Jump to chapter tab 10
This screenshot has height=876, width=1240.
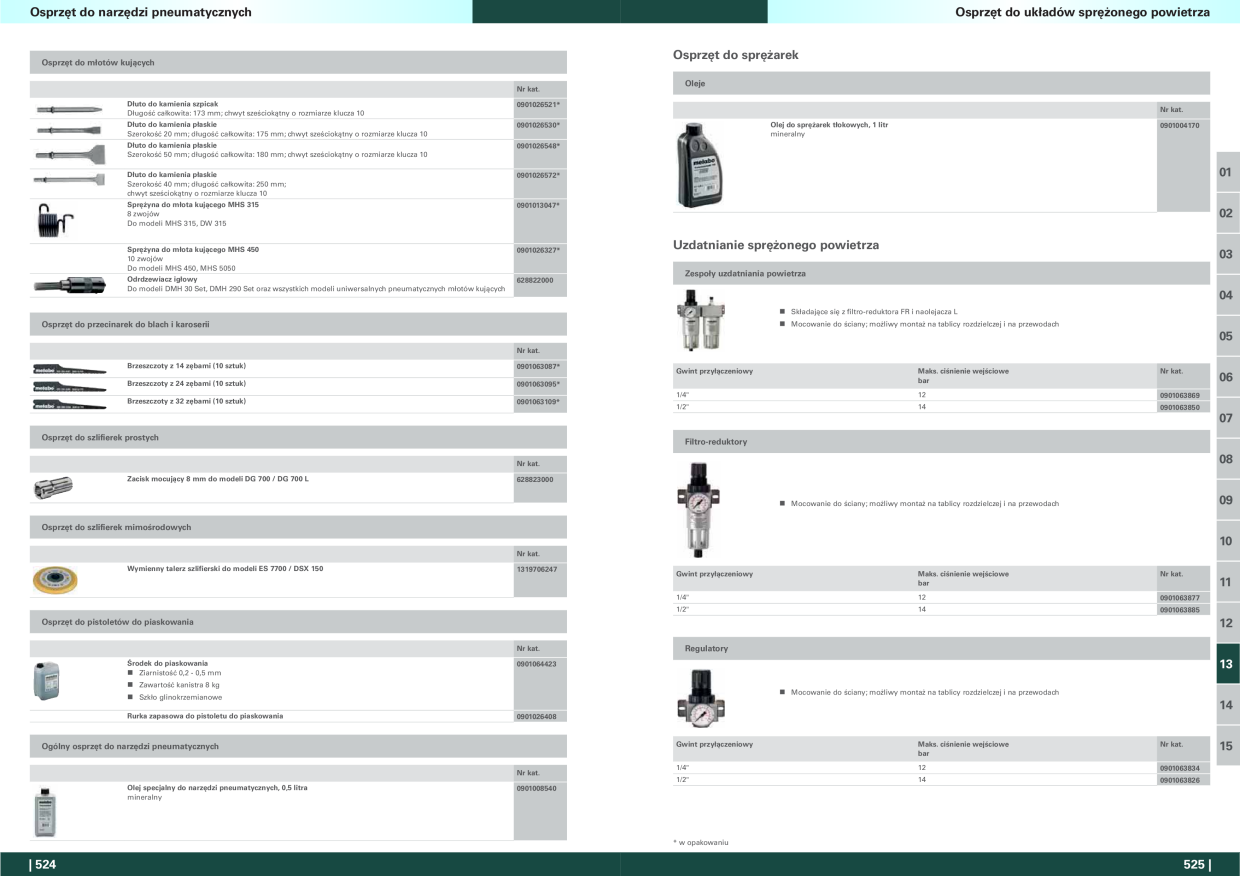1227,541
